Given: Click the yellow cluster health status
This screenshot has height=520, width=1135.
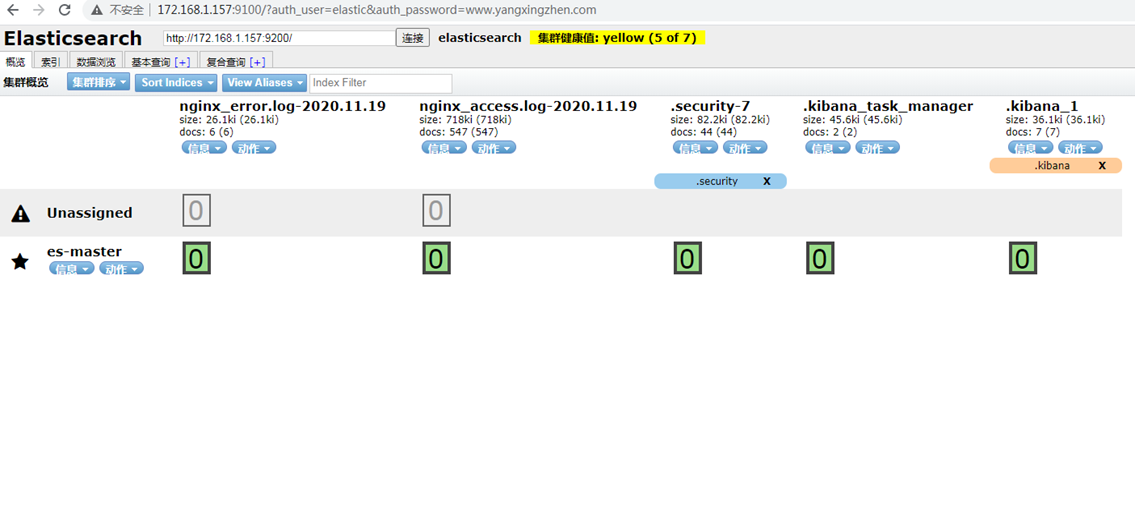Looking at the screenshot, I should click(x=617, y=38).
